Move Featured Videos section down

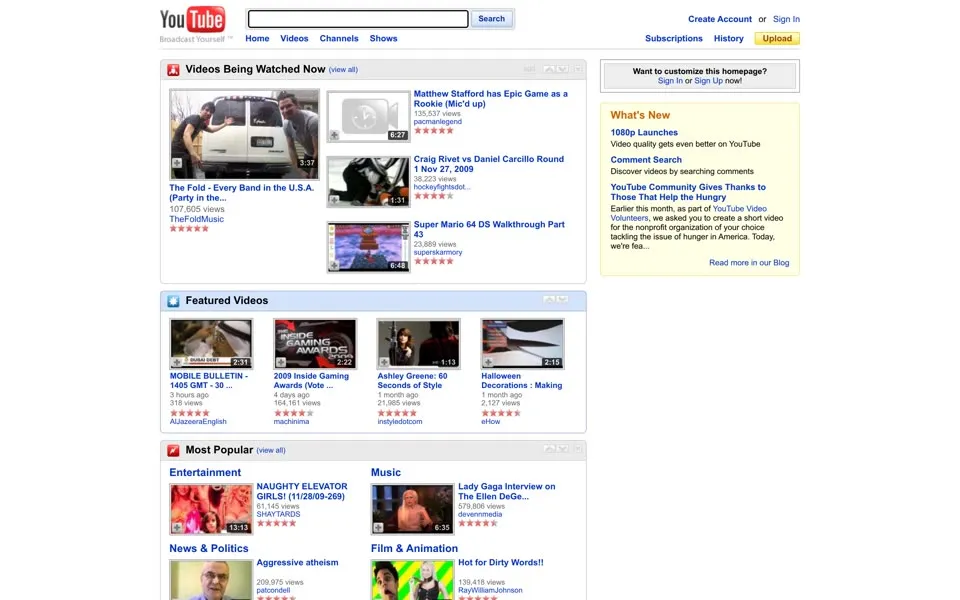(562, 299)
